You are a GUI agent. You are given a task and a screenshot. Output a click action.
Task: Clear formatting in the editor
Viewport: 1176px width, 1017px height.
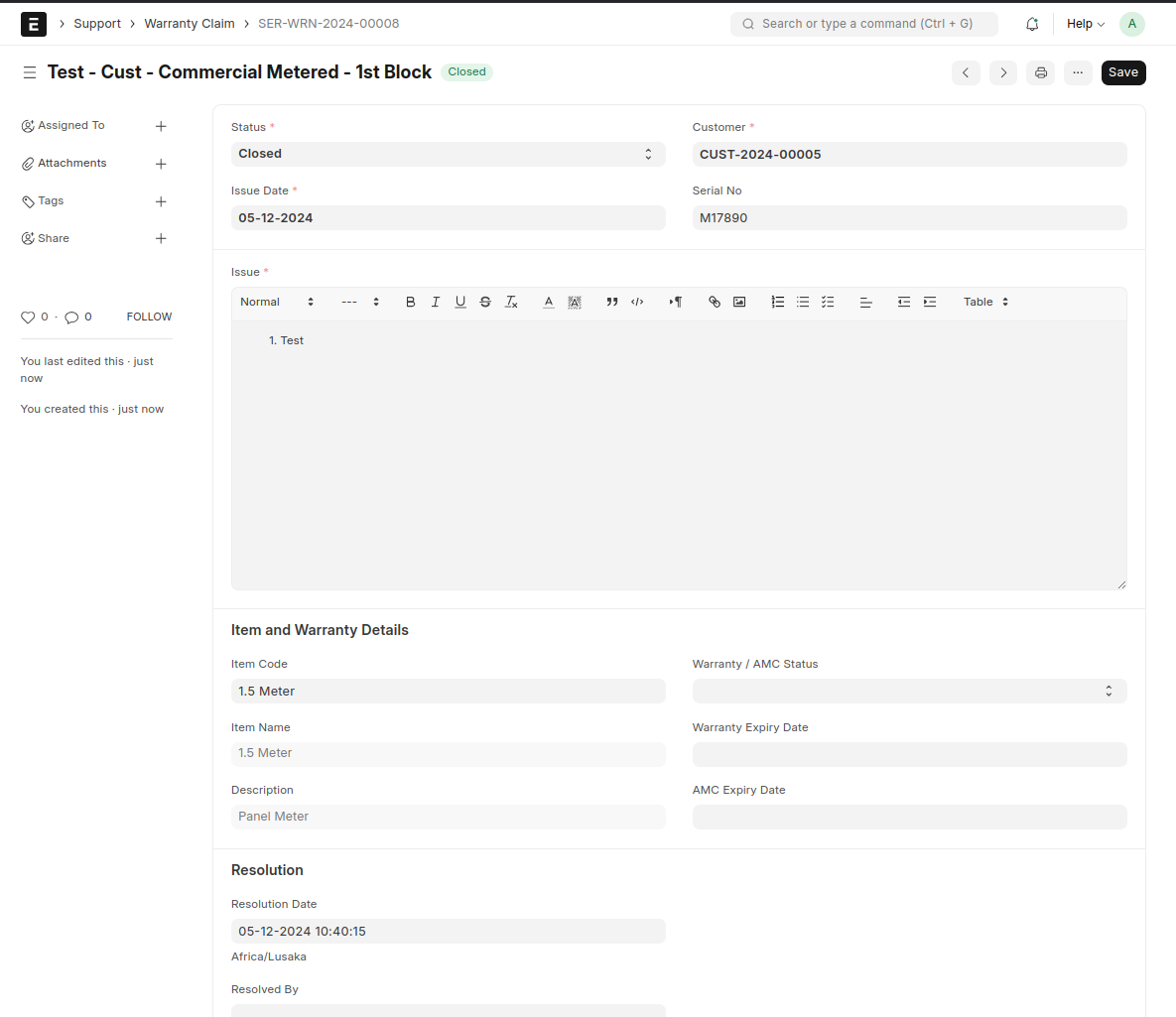pyautogui.click(x=511, y=302)
